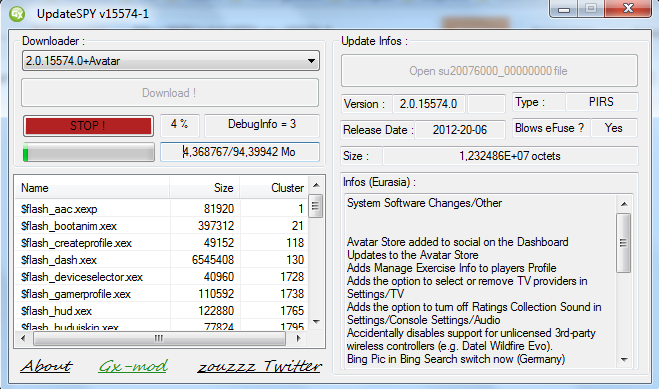
Task: Open the Gx-mod link
Action: (x=133, y=366)
